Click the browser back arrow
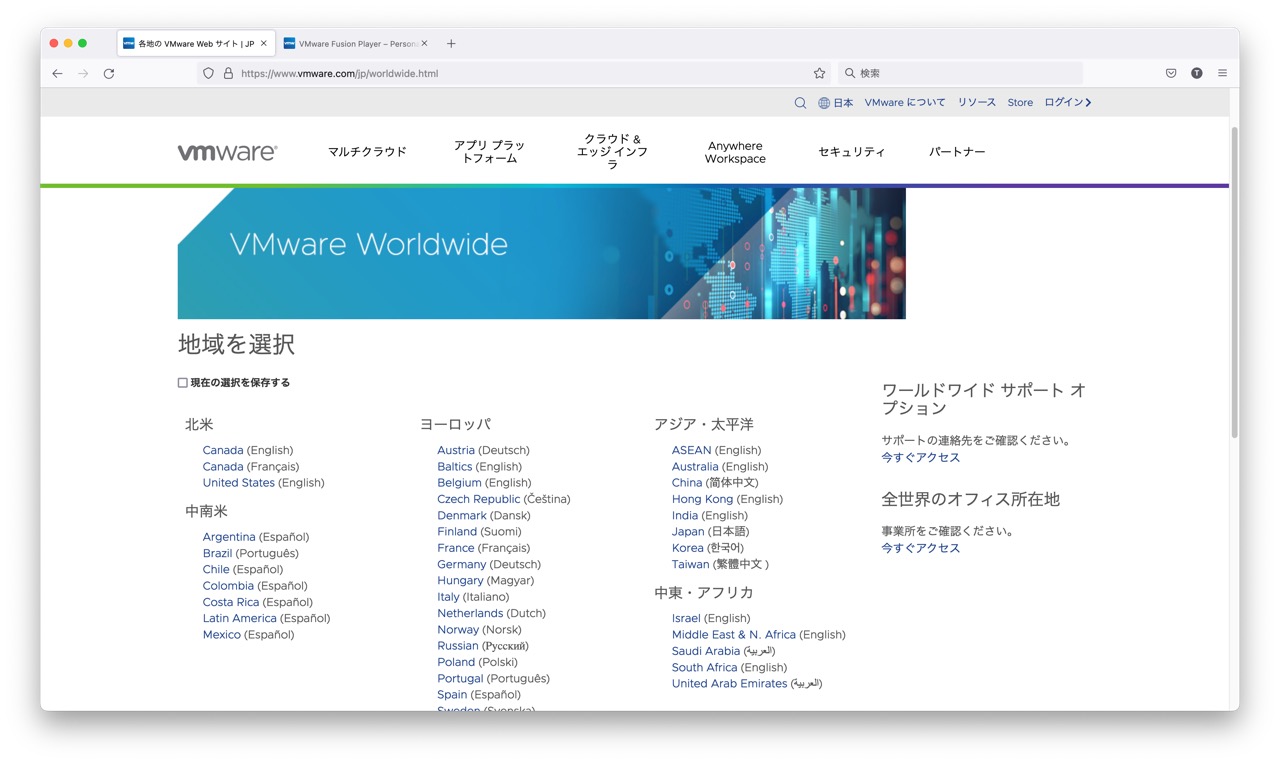Image resolution: width=1280 pixels, height=764 pixels. click(57, 73)
